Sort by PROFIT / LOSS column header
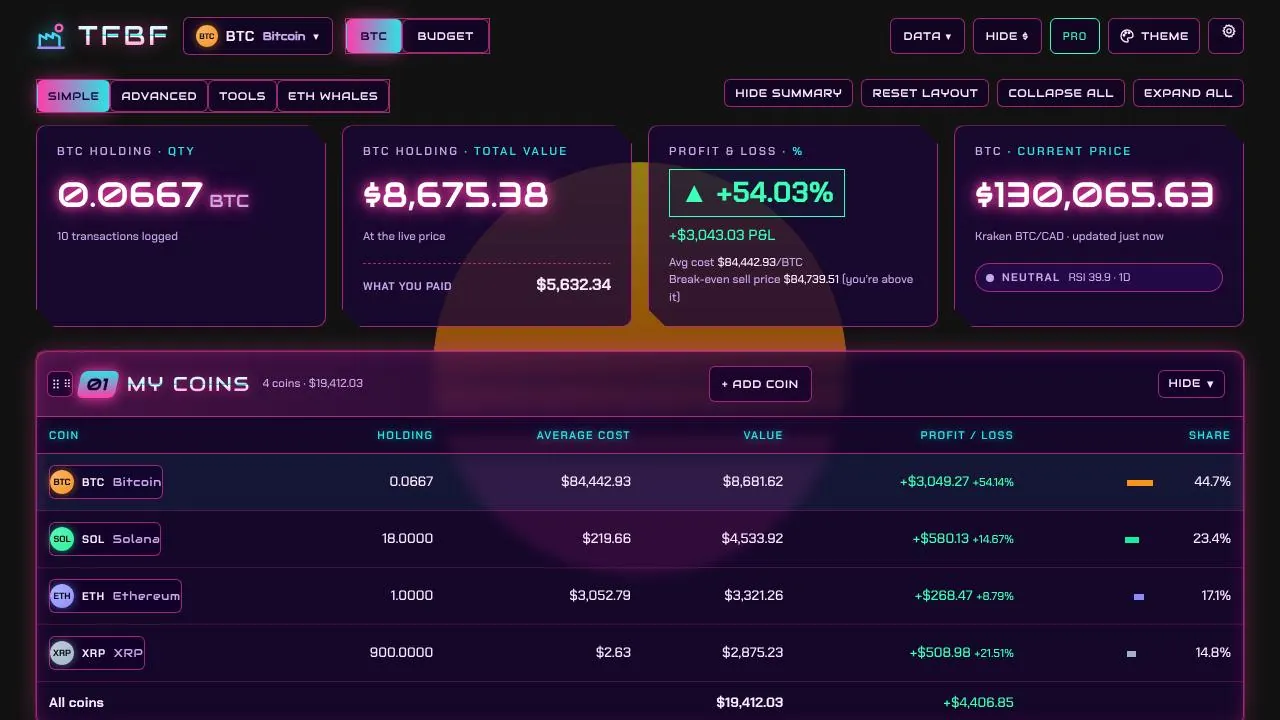 [967, 435]
